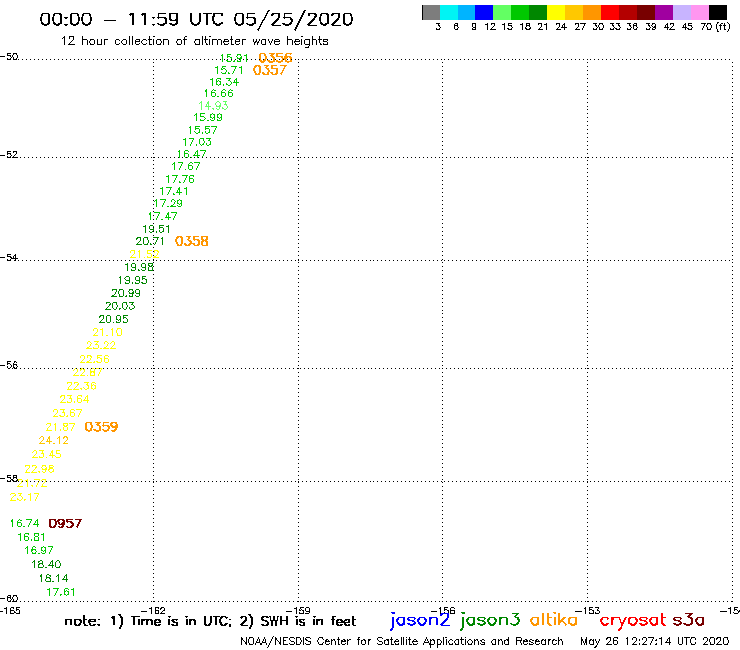Click the -54 latitude axis label

click(9, 258)
